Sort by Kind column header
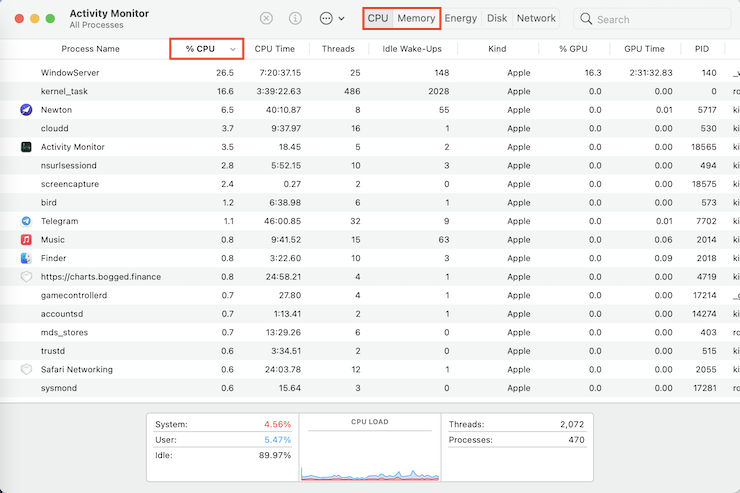 497,49
